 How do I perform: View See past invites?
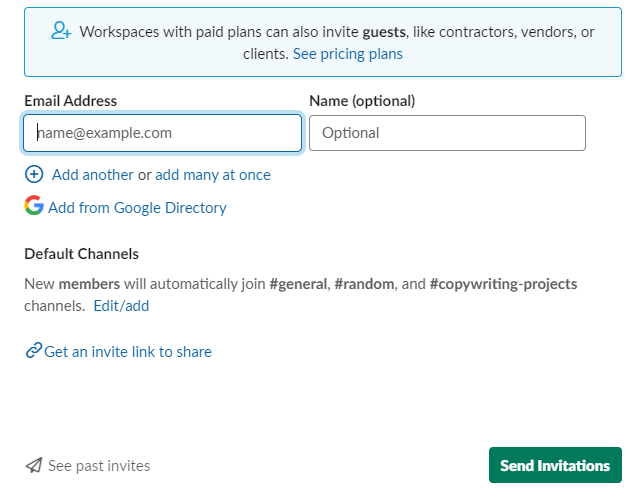(99, 466)
